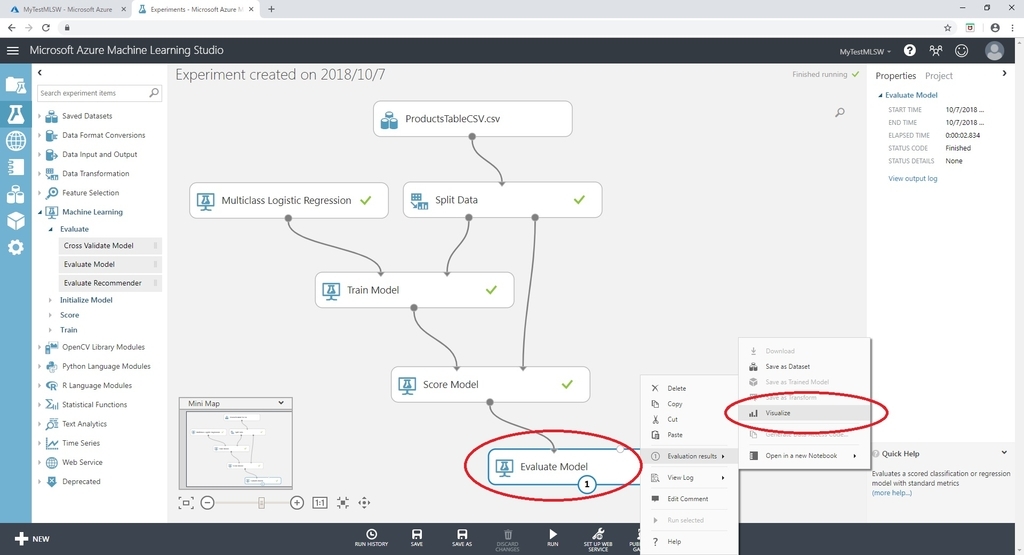This screenshot has width=1024, height=555.
Task: Select Help in the context menu
Action: [690, 541]
